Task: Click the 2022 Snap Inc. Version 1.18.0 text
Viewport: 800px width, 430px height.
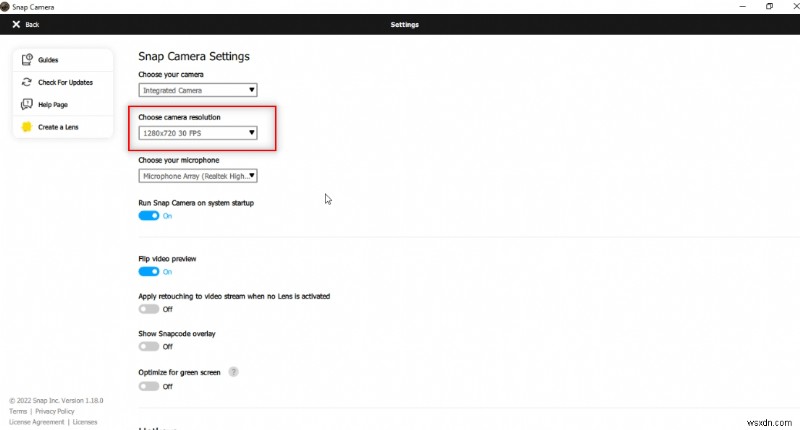Action: tap(56, 400)
